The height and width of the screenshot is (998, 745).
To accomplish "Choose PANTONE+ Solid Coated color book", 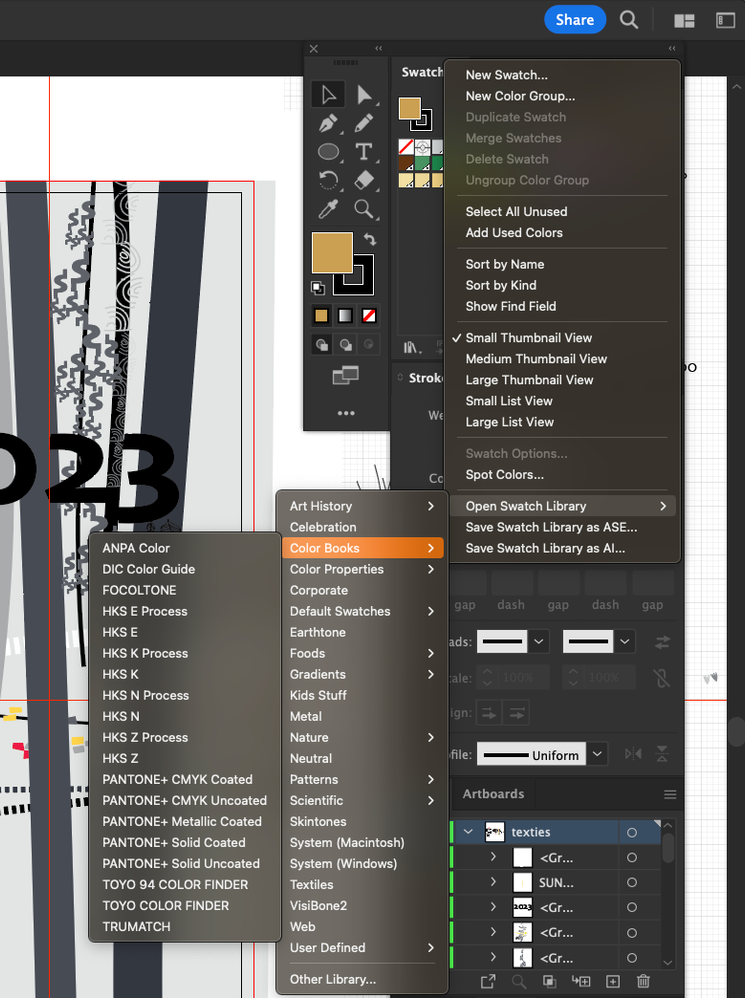I will coord(185,842).
